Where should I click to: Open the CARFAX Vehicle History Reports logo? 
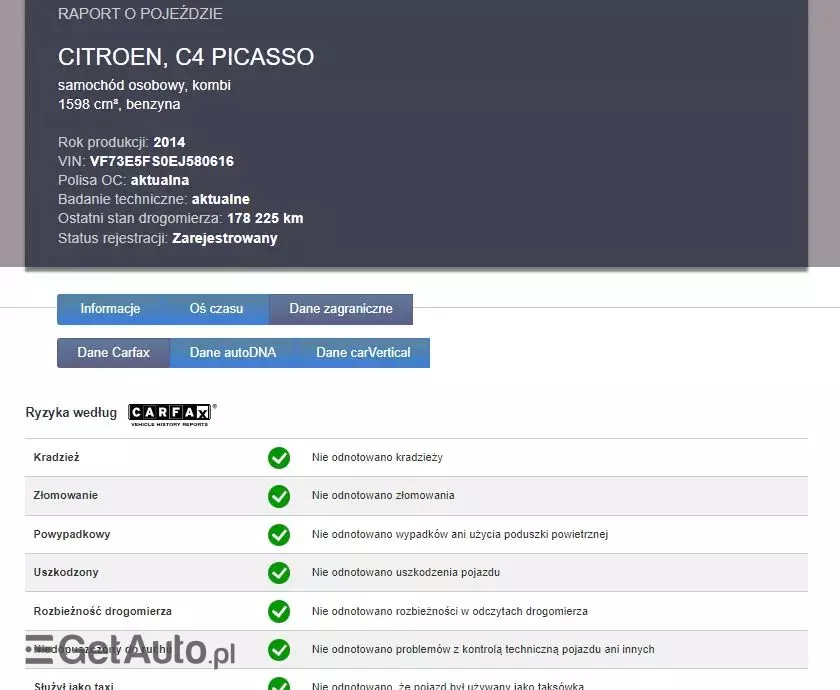[x=170, y=413]
